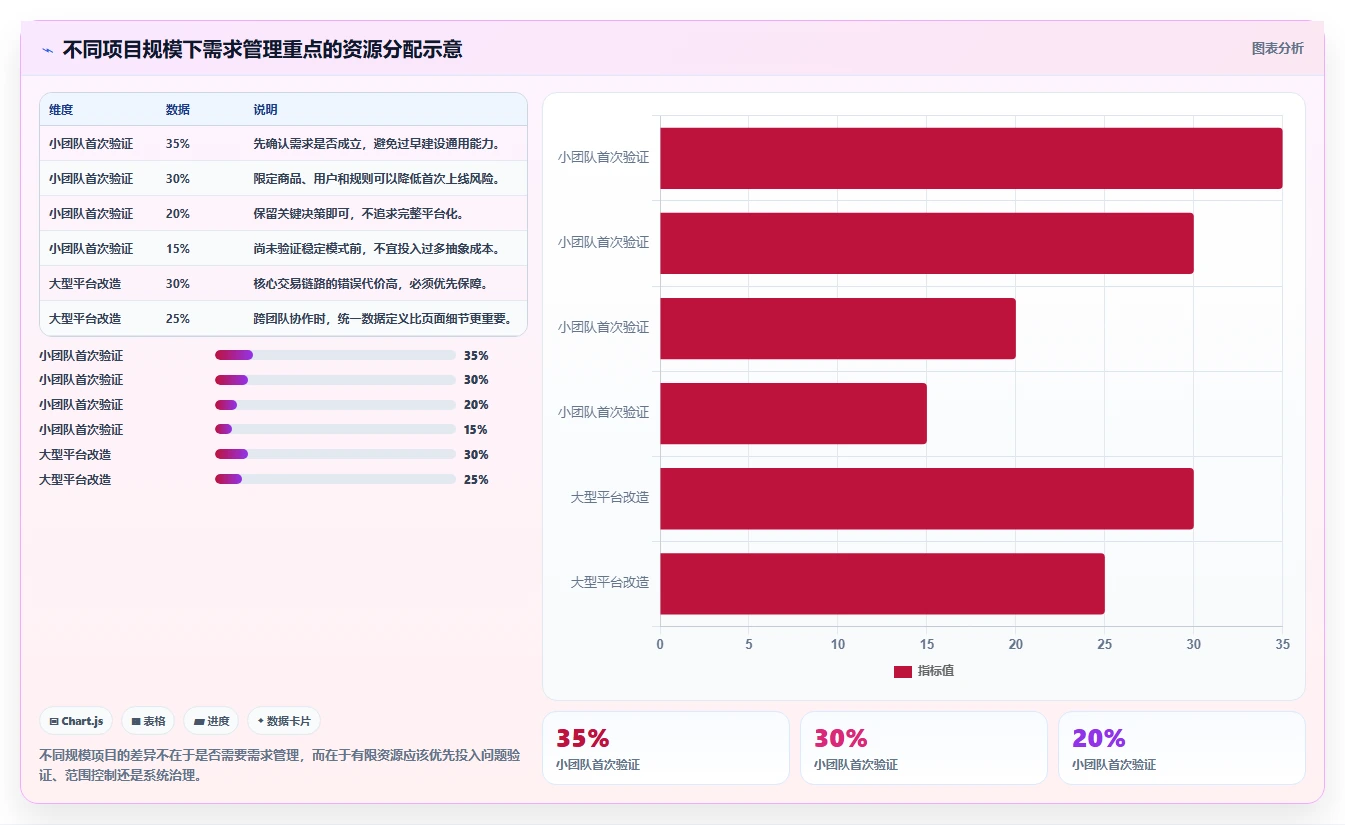Viewport: 1345px width, 825px height.
Task: Click the chart bar reaching 15
Action: click(x=793, y=413)
